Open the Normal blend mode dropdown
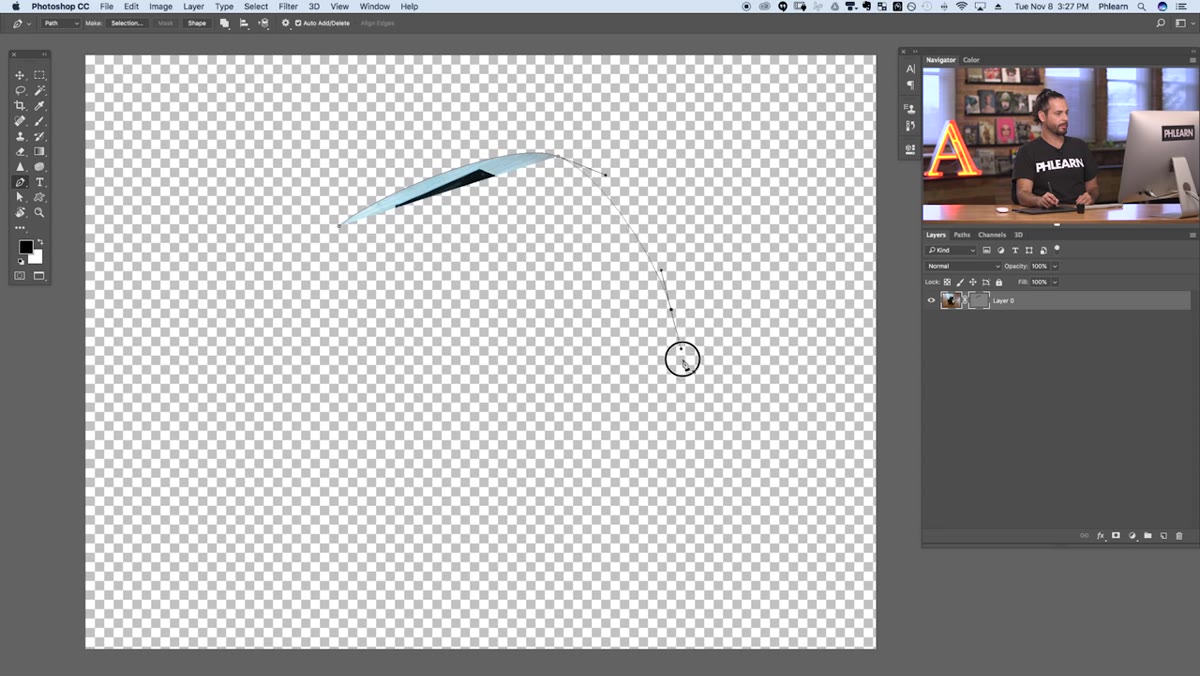Image resolution: width=1200 pixels, height=676 pixels. 963,266
